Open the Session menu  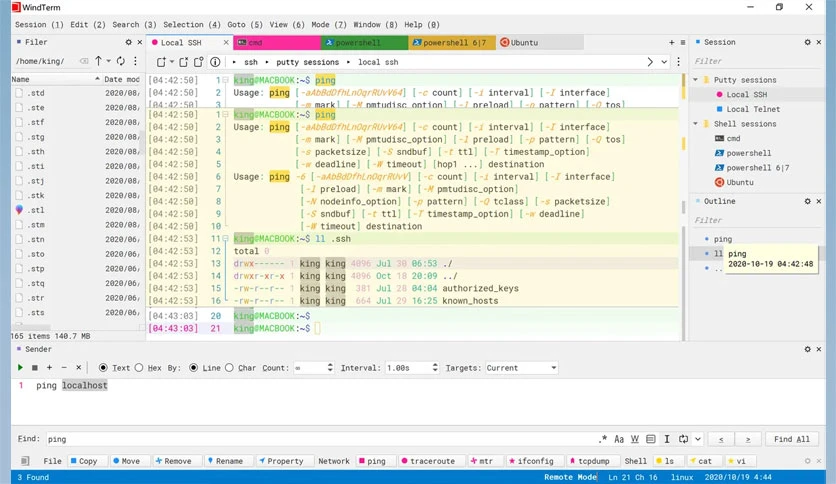[39, 25]
